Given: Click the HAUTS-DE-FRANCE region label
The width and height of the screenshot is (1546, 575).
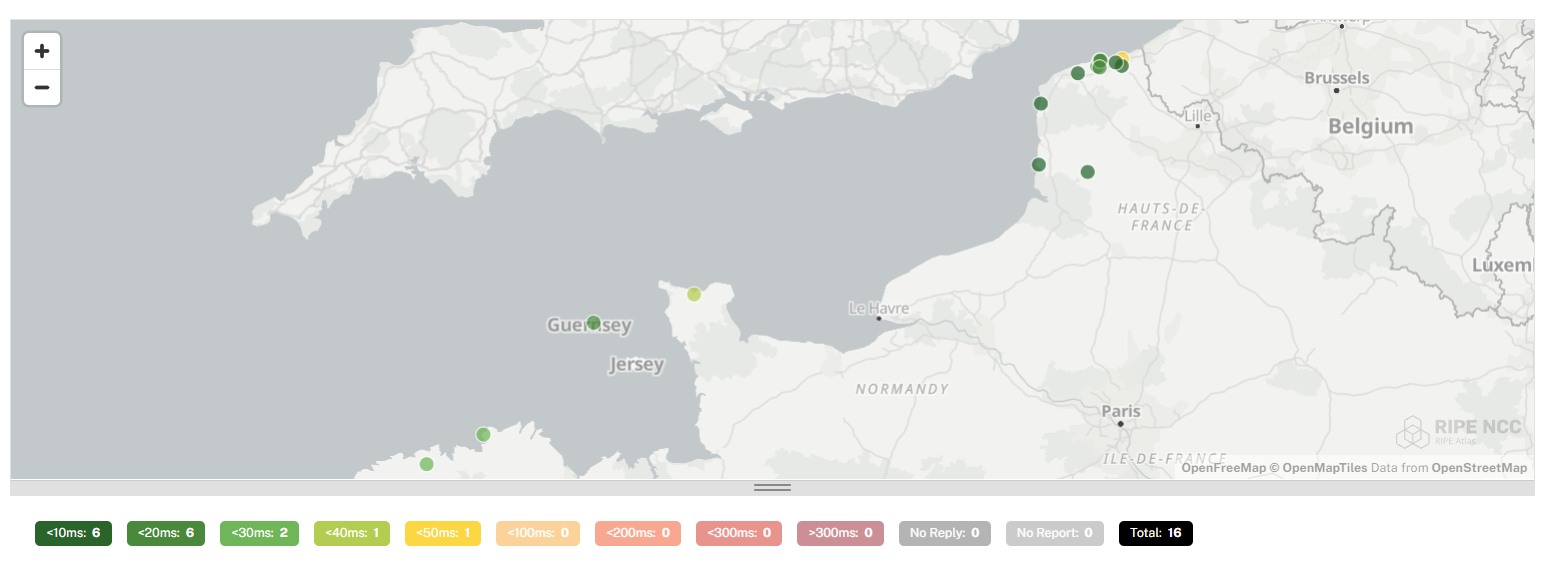Looking at the screenshot, I should [1160, 216].
